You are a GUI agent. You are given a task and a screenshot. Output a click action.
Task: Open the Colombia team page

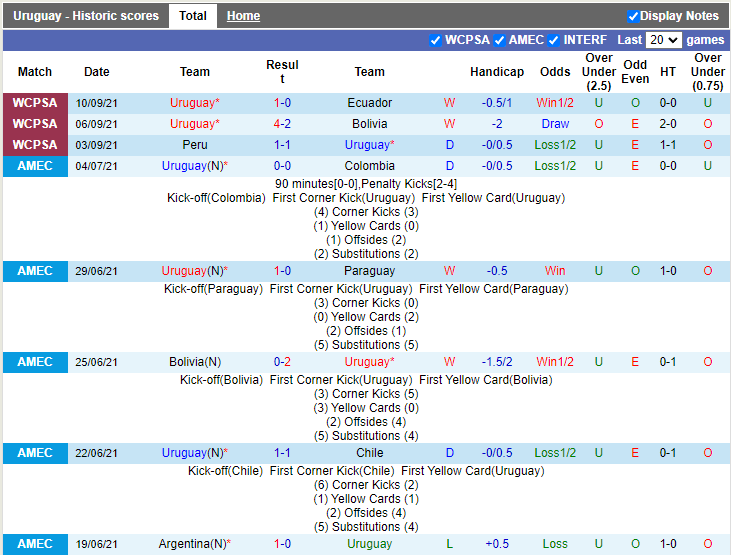click(369, 166)
